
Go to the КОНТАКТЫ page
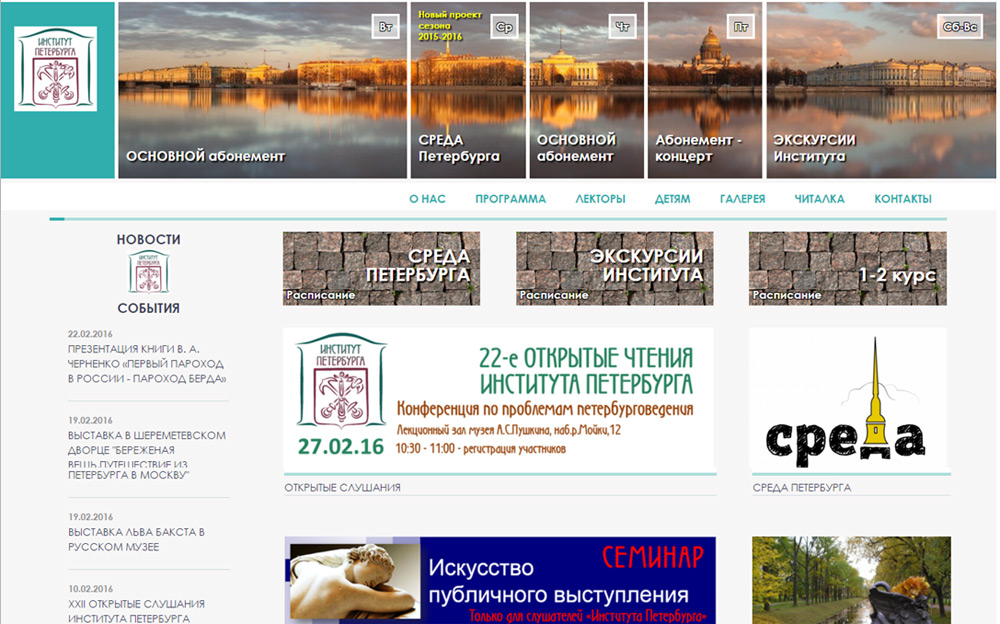902,199
